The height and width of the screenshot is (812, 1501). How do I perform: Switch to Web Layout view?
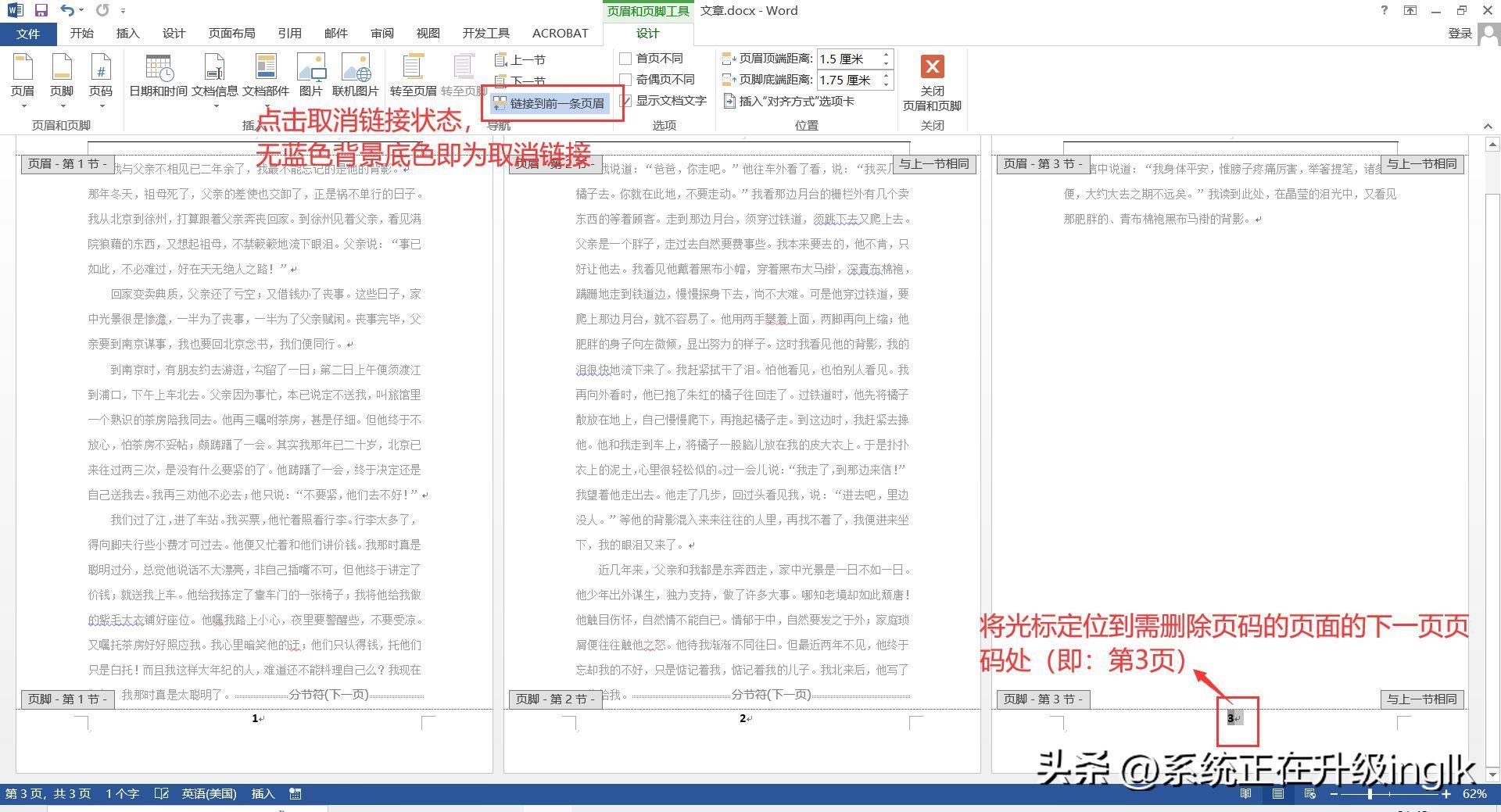pos(1310,793)
